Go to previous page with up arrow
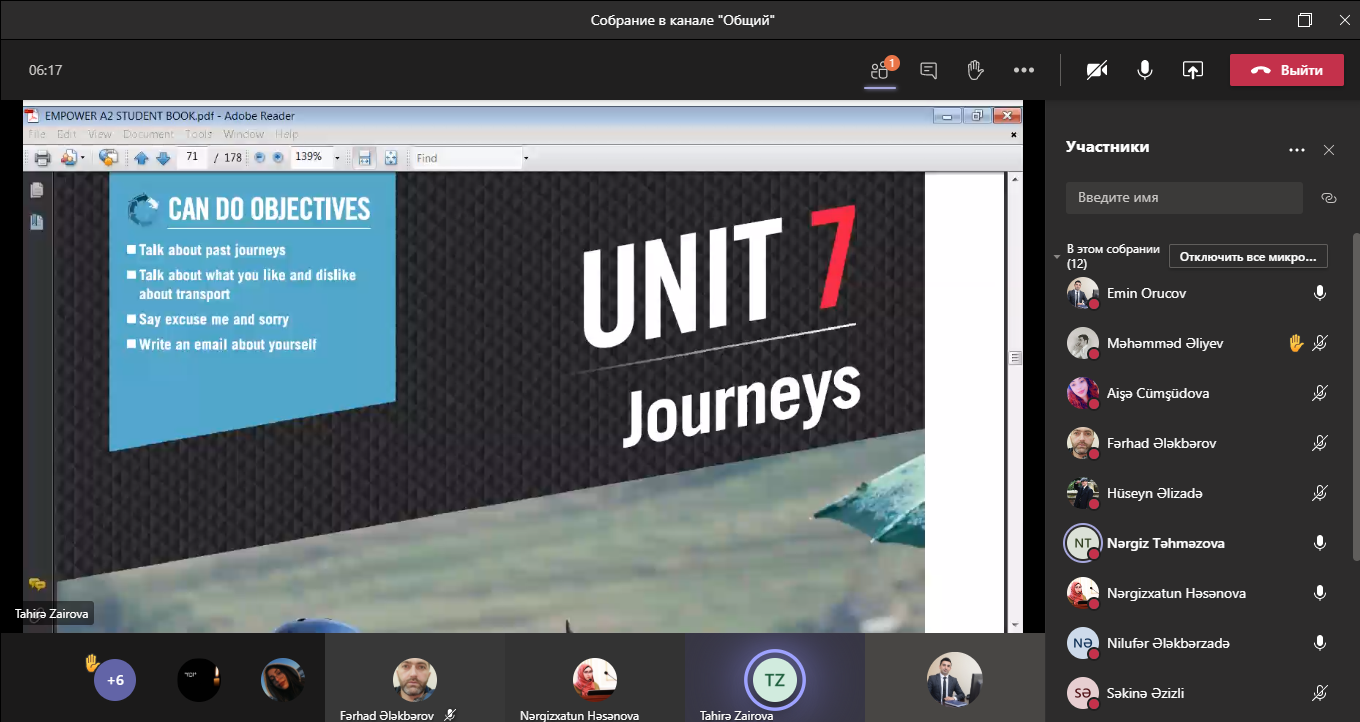Viewport: 1360px width, 722px height. (141, 158)
